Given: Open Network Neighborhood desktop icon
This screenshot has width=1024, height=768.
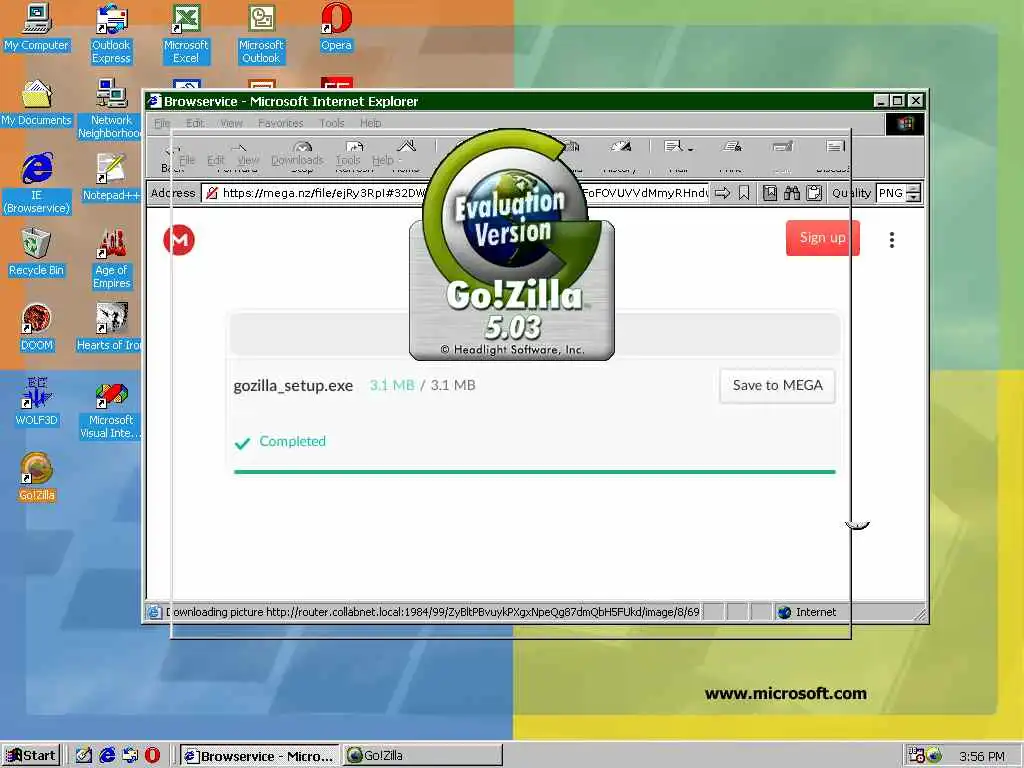Looking at the screenshot, I should (x=111, y=109).
